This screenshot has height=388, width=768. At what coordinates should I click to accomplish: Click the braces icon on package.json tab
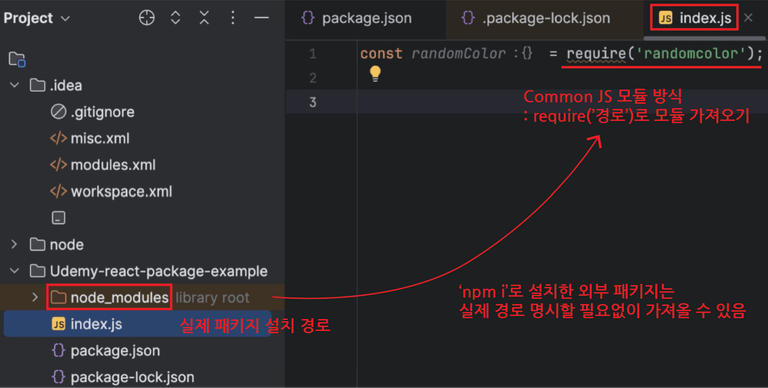[x=308, y=18]
